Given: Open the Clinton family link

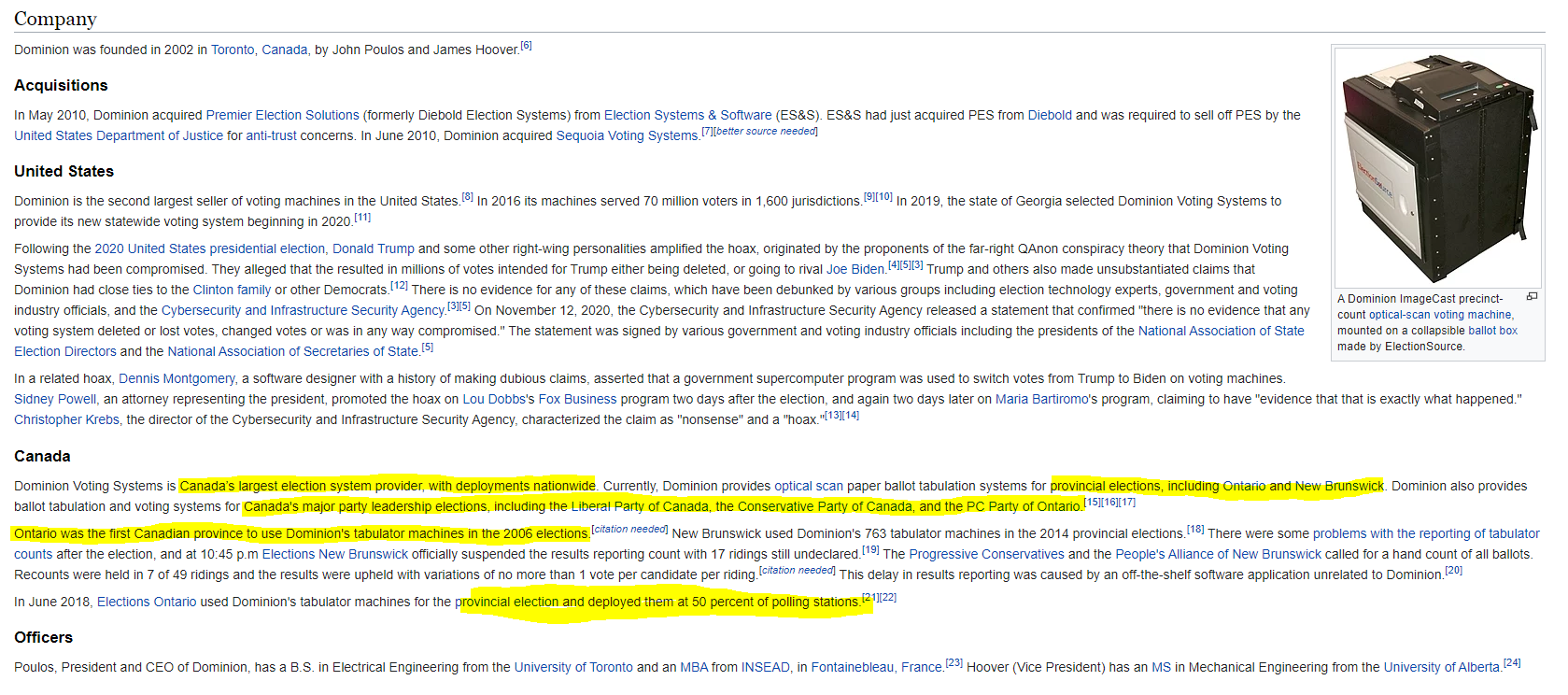Looking at the screenshot, I should point(232,290).
